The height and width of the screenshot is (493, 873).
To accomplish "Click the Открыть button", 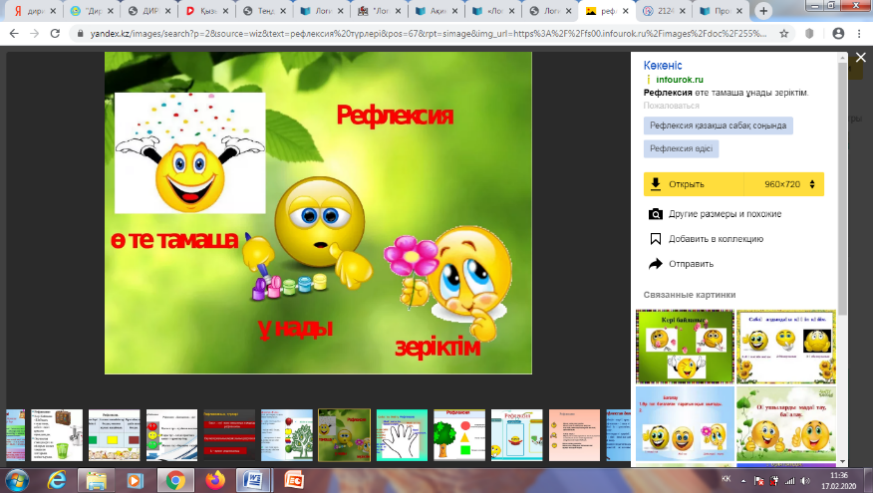I will (694, 184).
